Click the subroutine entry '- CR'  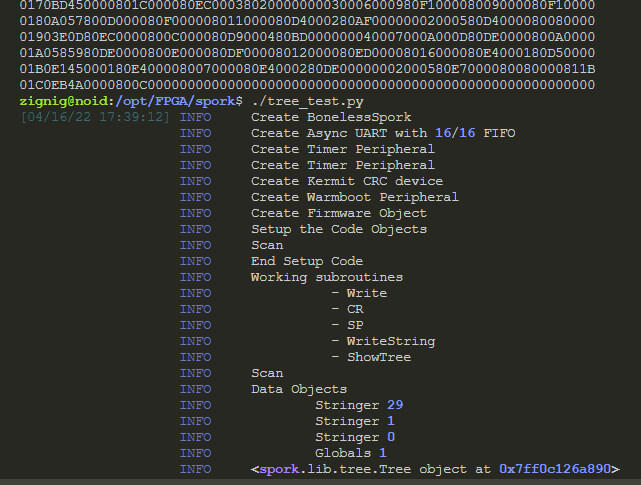347,309
